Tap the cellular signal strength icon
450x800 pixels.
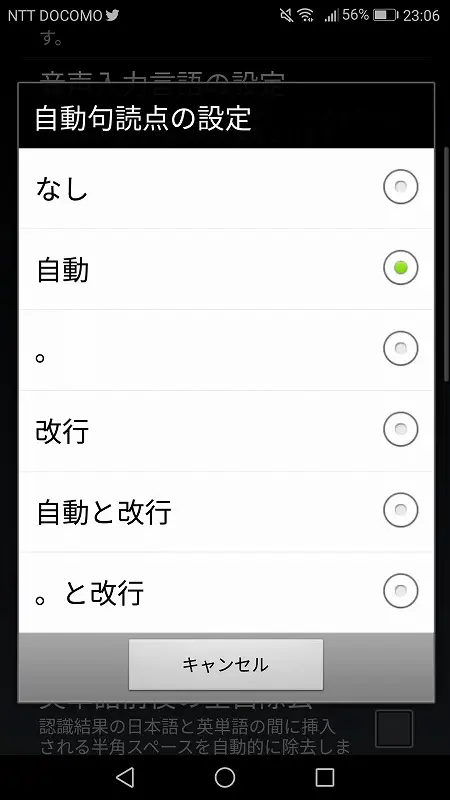[x=331, y=16]
